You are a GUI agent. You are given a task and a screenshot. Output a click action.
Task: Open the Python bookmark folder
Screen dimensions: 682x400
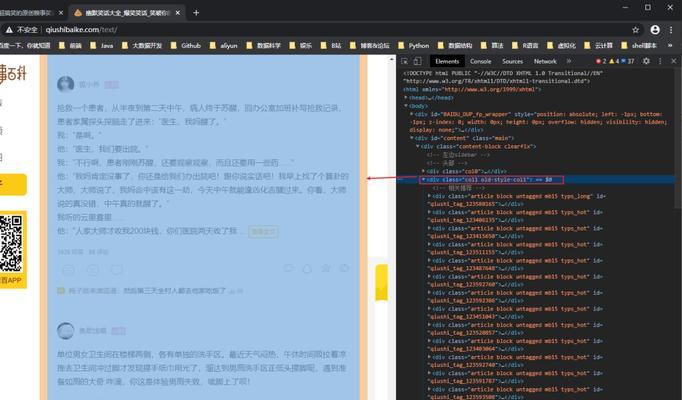pos(414,45)
